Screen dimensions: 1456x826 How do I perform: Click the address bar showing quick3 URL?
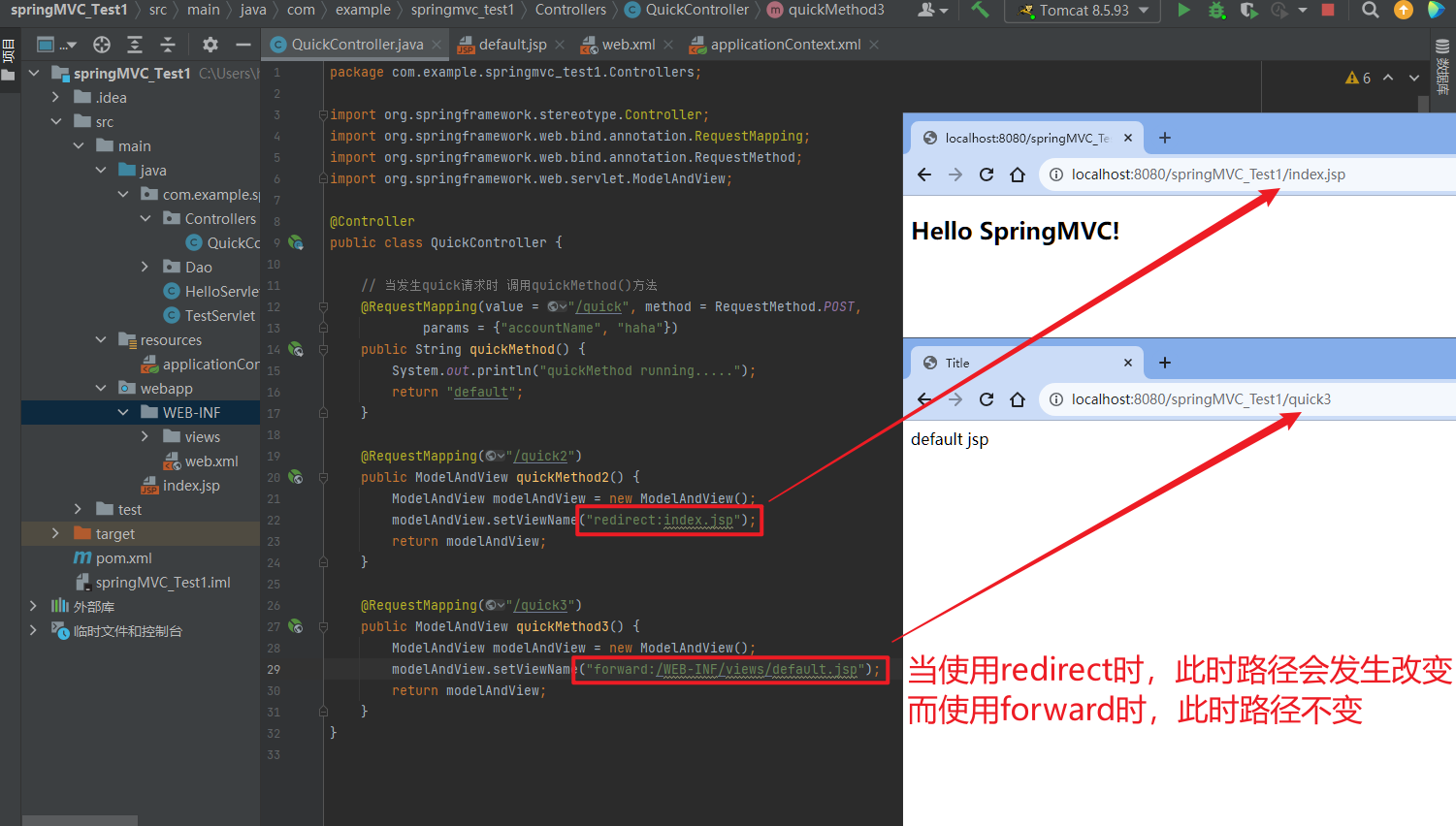tap(1247, 399)
